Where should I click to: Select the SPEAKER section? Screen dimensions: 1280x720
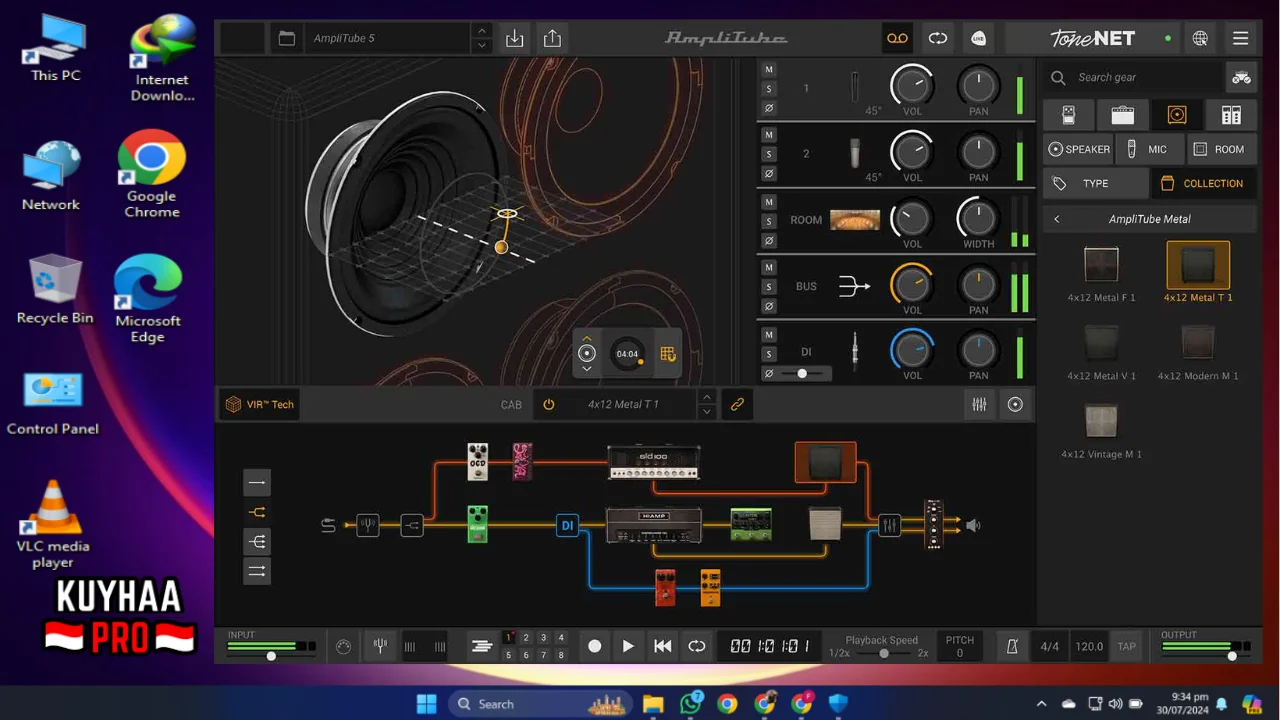coord(1078,149)
